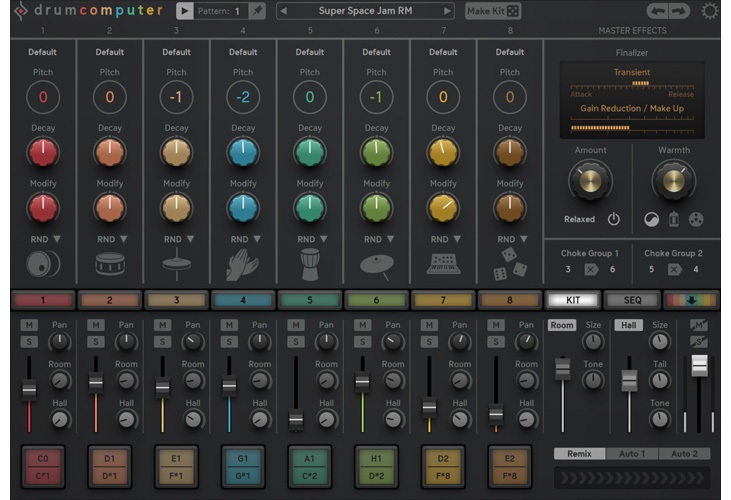This screenshot has width=731, height=500.
Task: Mute channel 1 with its M button
Action: click(28, 325)
